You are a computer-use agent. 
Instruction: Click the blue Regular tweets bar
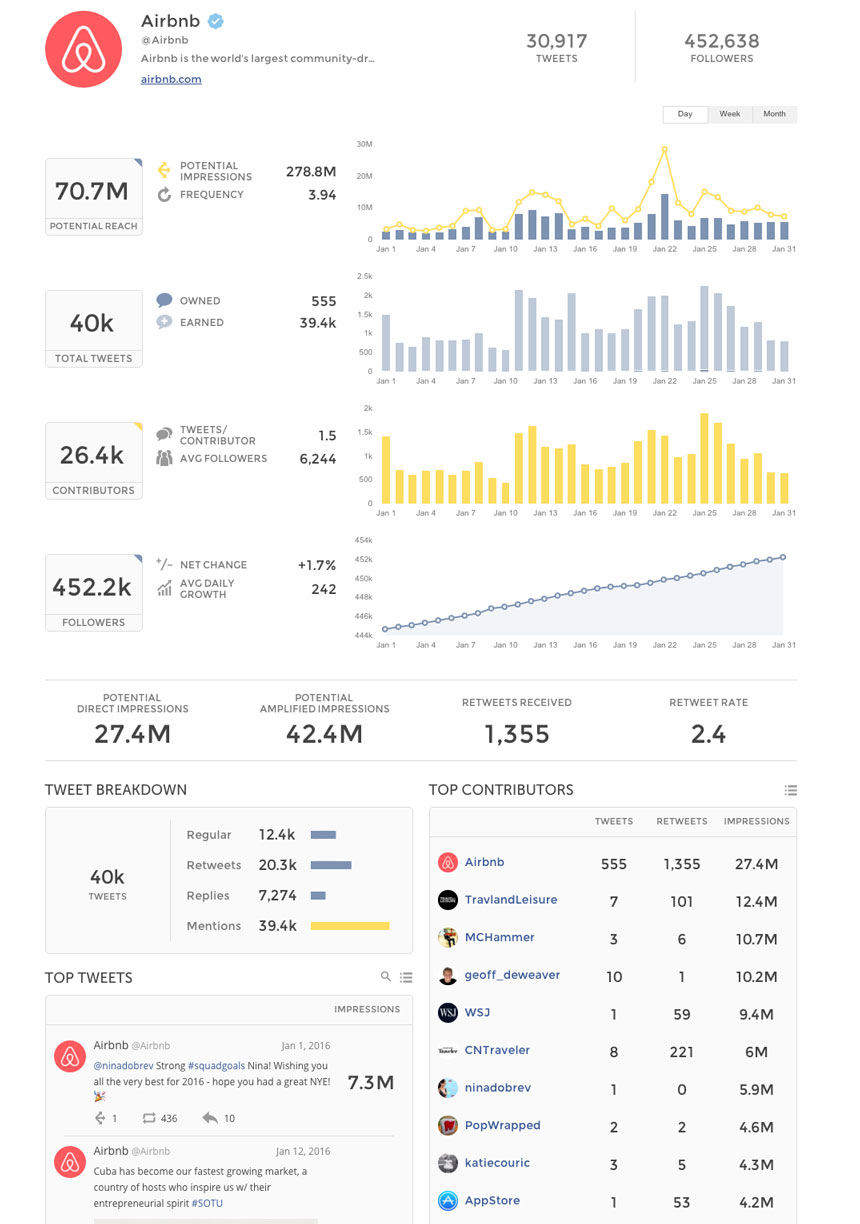click(323, 835)
